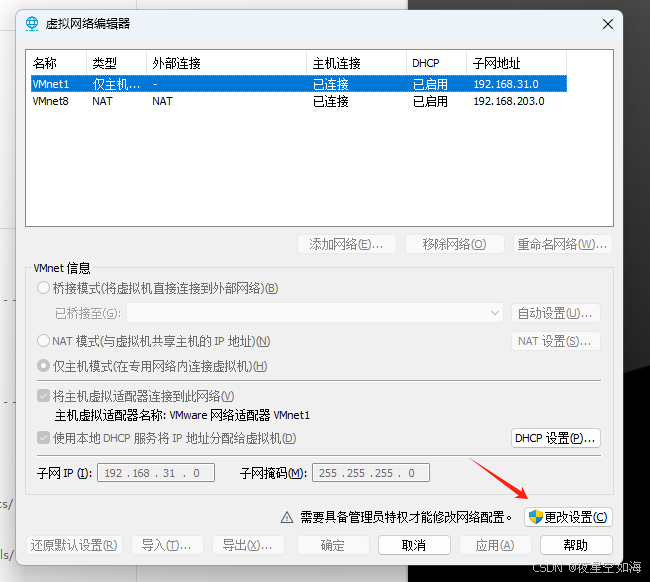Image resolution: width=650 pixels, height=582 pixels.
Task: Open NAT 设置(S) button
Action: (555, 341)
